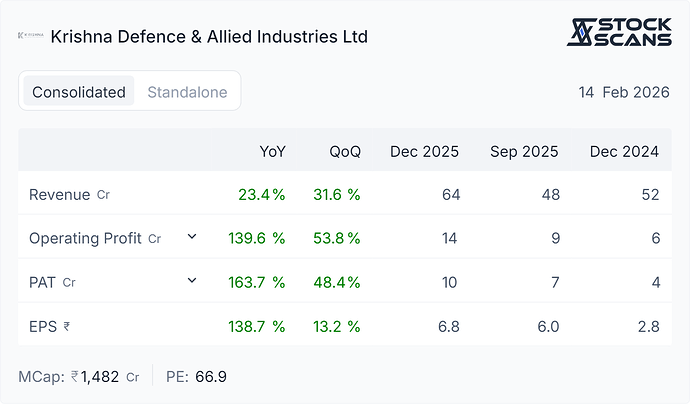Click the Revenue YoY 23.4% value
The width and height of the screenshot is (690, 404).
tap(262, 195)
